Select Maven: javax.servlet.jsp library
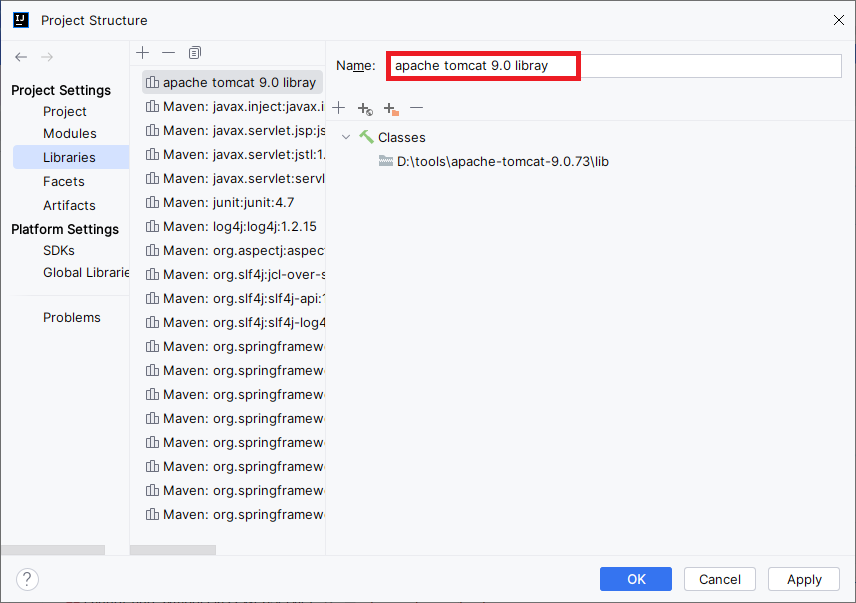Image resolution: width=856 pixels, height=603 pixels. coord(235,130)
